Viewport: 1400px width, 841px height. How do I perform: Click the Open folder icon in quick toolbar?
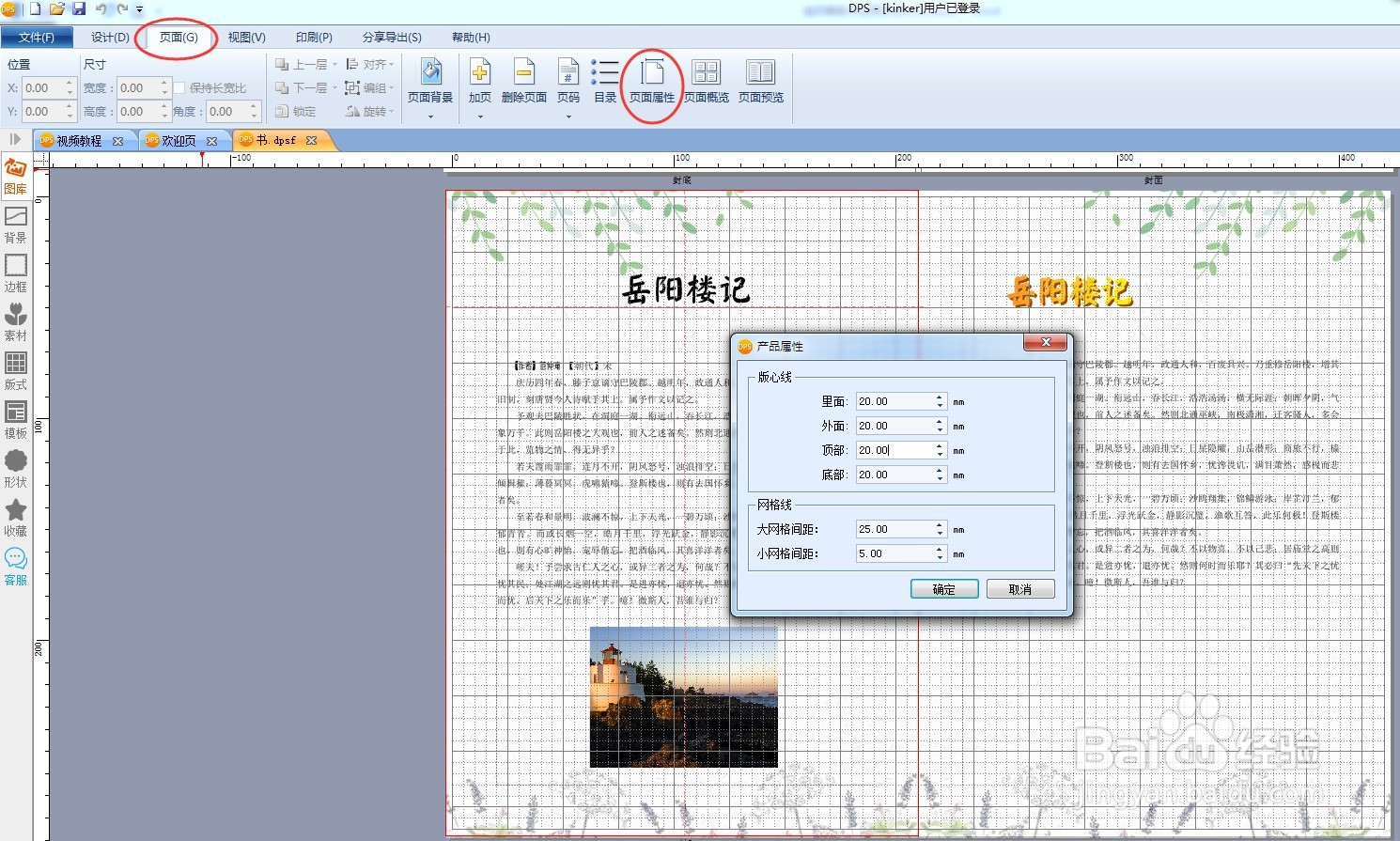57,9
